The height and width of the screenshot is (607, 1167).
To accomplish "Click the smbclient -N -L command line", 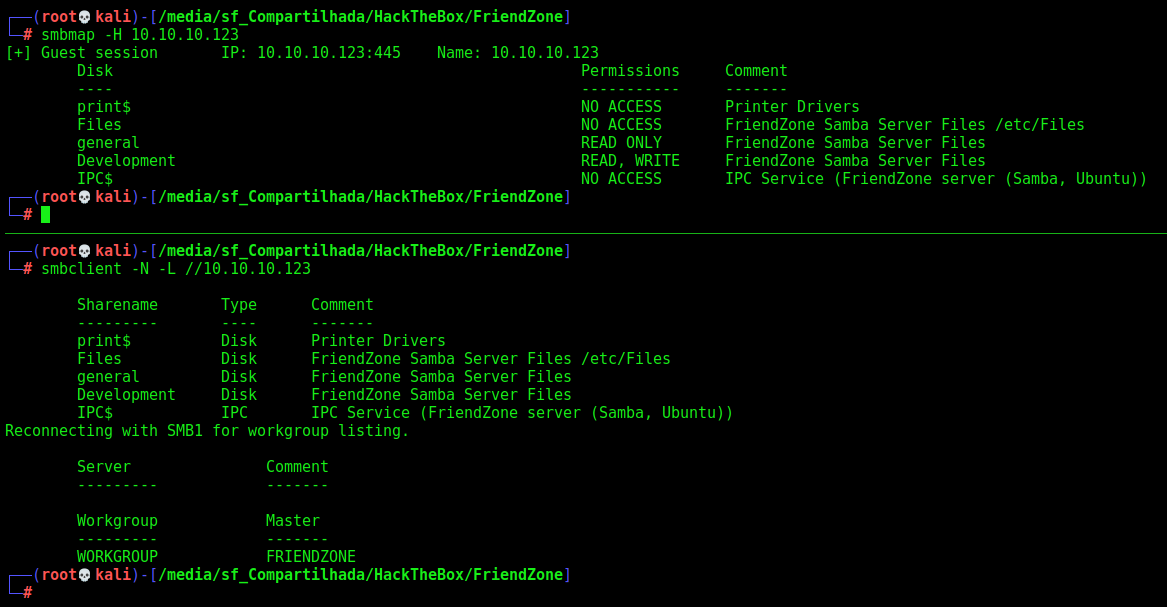I will [176, 269].
